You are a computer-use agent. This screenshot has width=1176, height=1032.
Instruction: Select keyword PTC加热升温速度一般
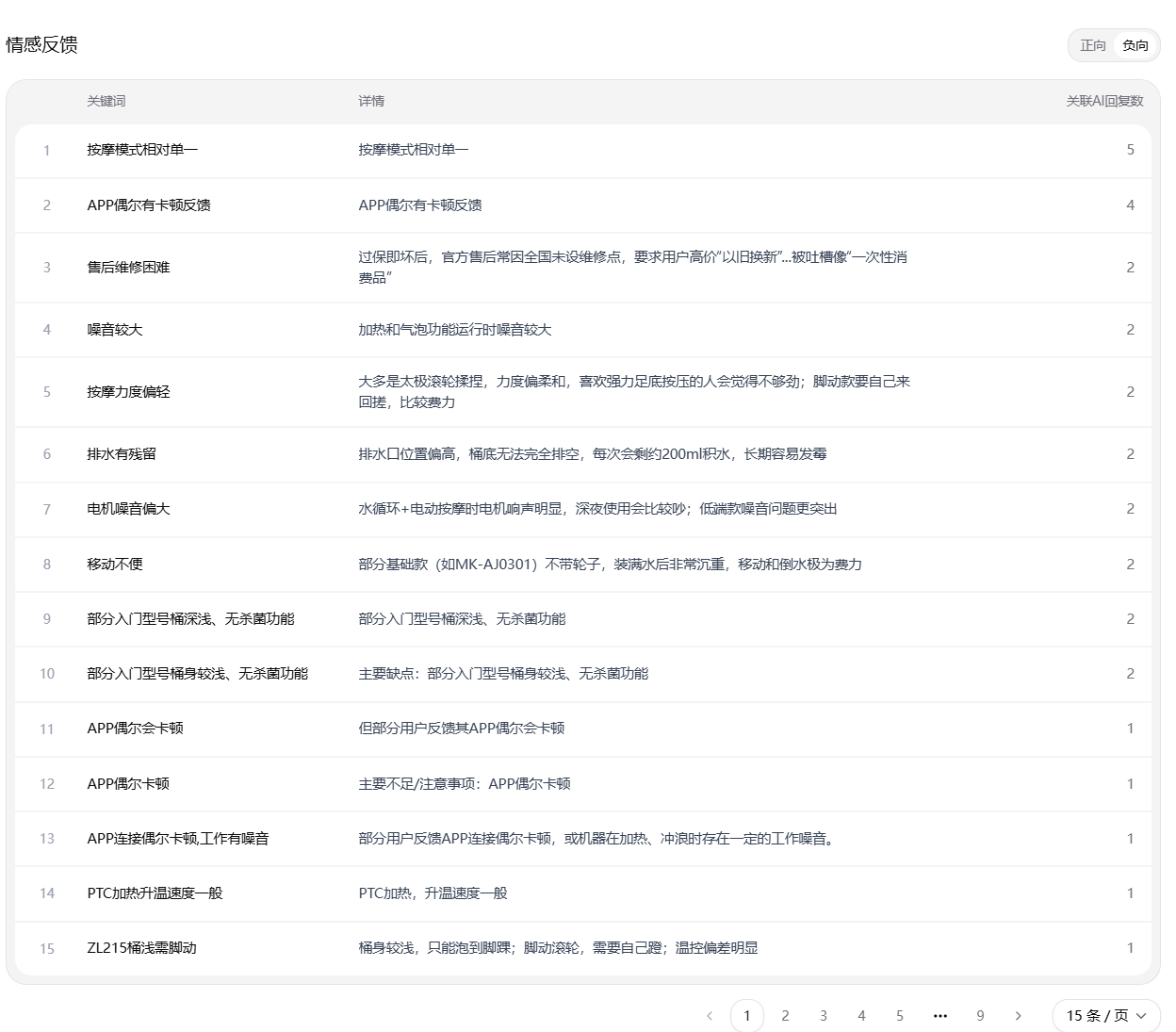click(x=155, y=893)
